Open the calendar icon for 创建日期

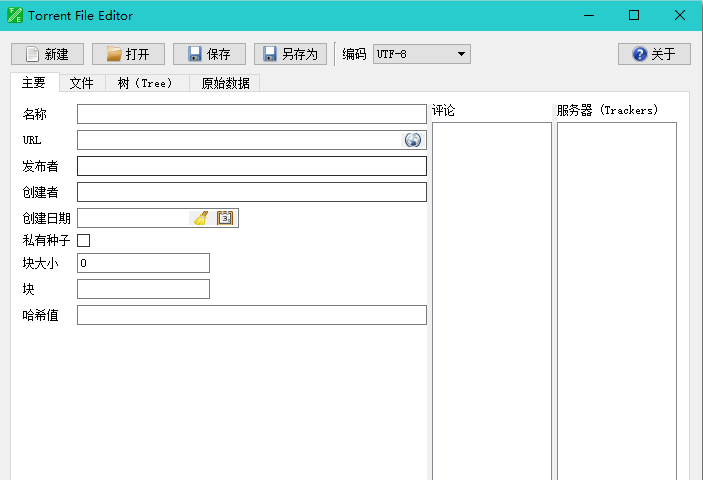point(225,218)
